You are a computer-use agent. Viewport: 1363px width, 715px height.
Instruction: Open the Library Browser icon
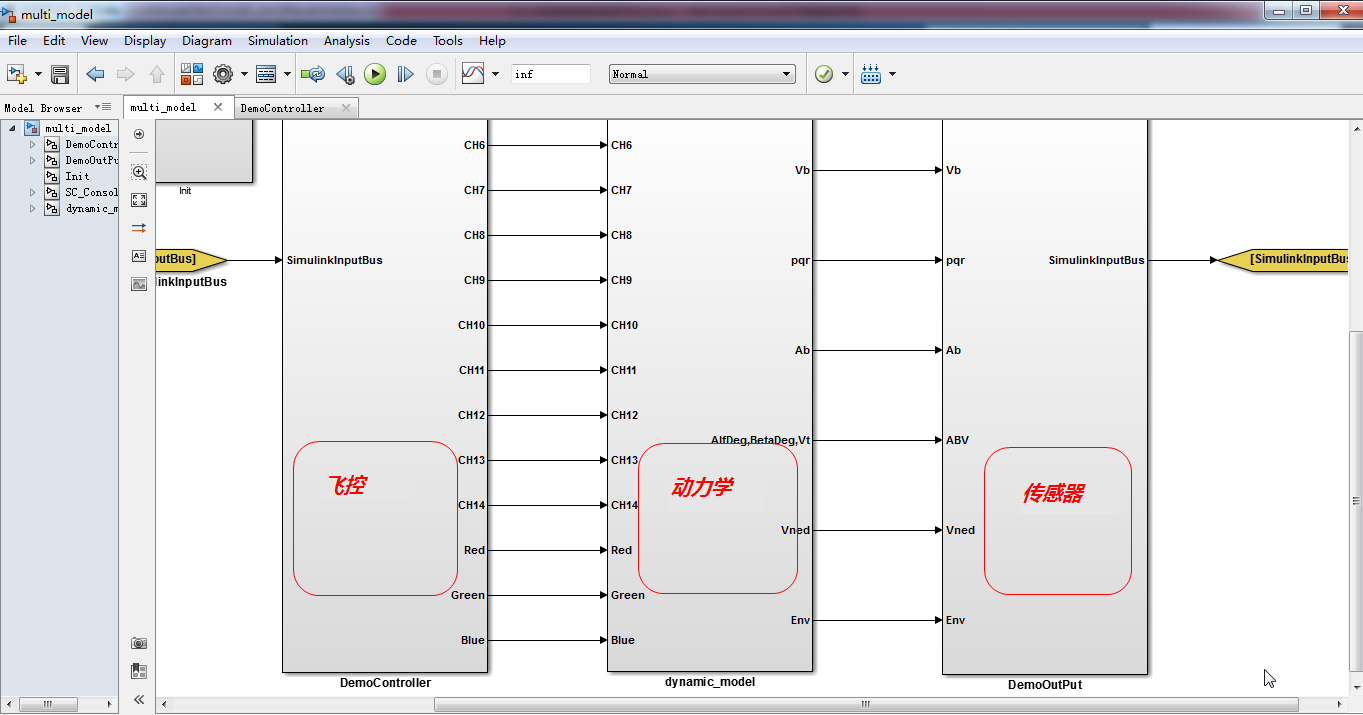click(x=192, y=74)
